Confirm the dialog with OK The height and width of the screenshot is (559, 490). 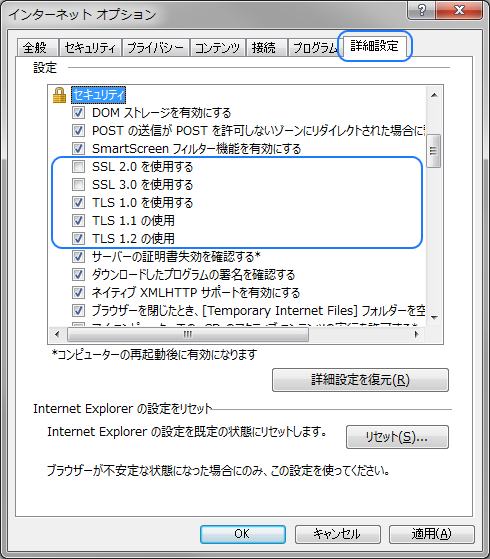(x=243, y=534)
